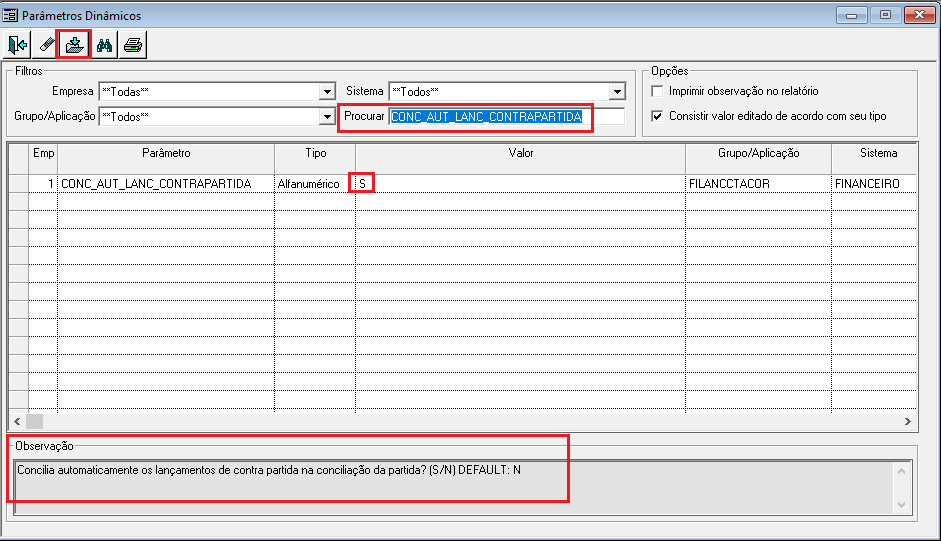Minimize the Parâmetros Dinâmicos window
Image resolution: width=941 pixels, height=541 pixels.
(852, 15)
